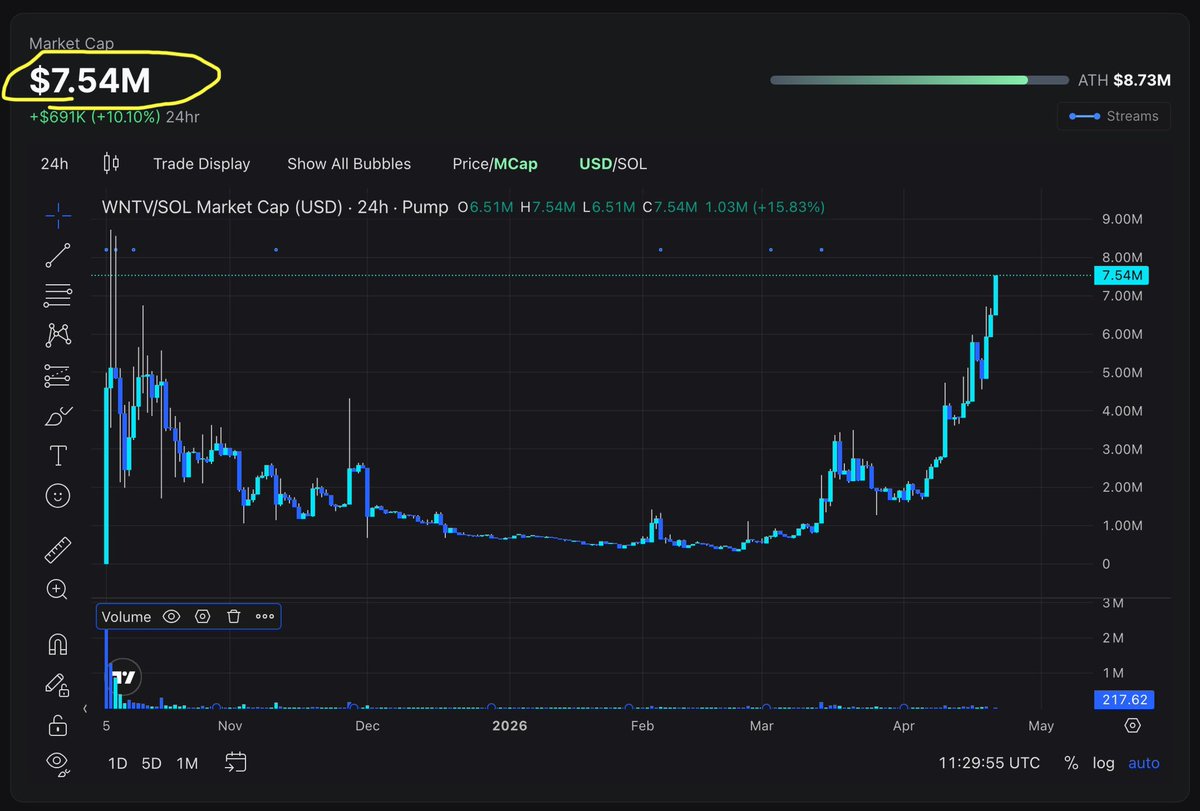Open the go to date calendar
This screenshot has height=811, width=1200.
pos(236,763)
